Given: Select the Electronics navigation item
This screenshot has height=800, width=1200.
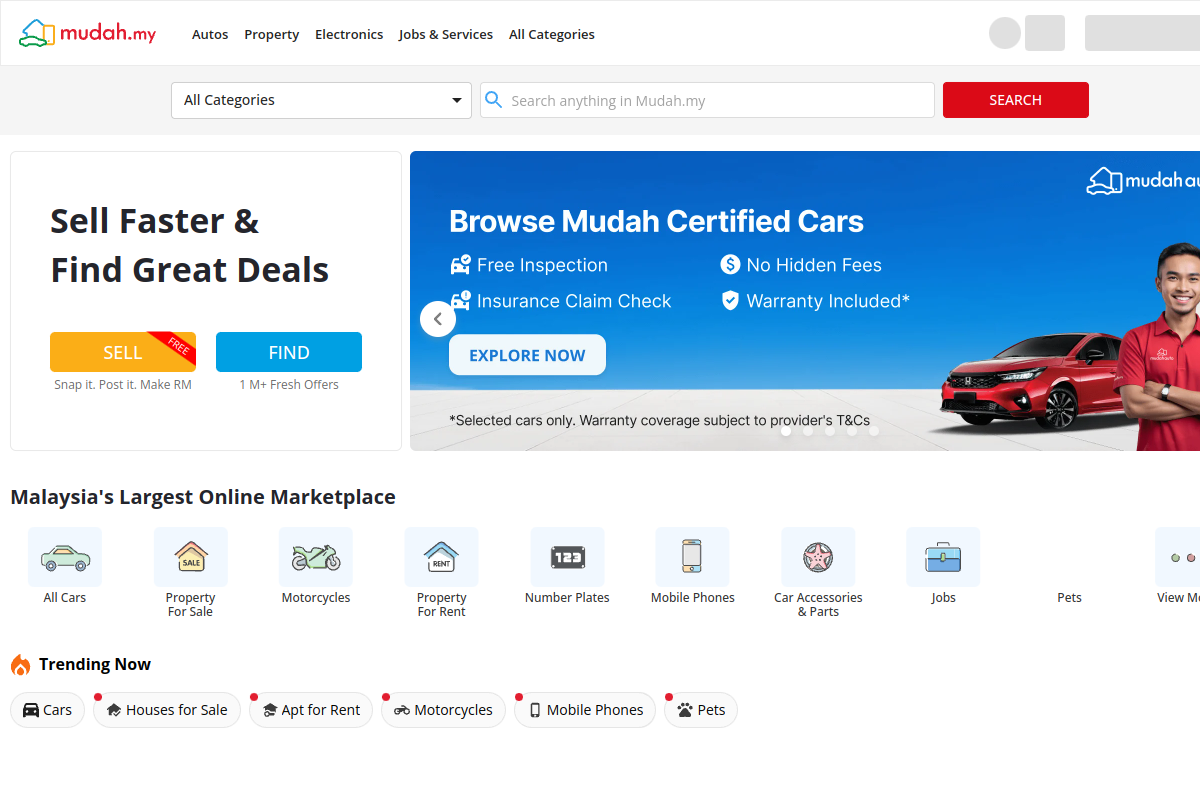Looking at the screenshot, I should pos(349,34).
